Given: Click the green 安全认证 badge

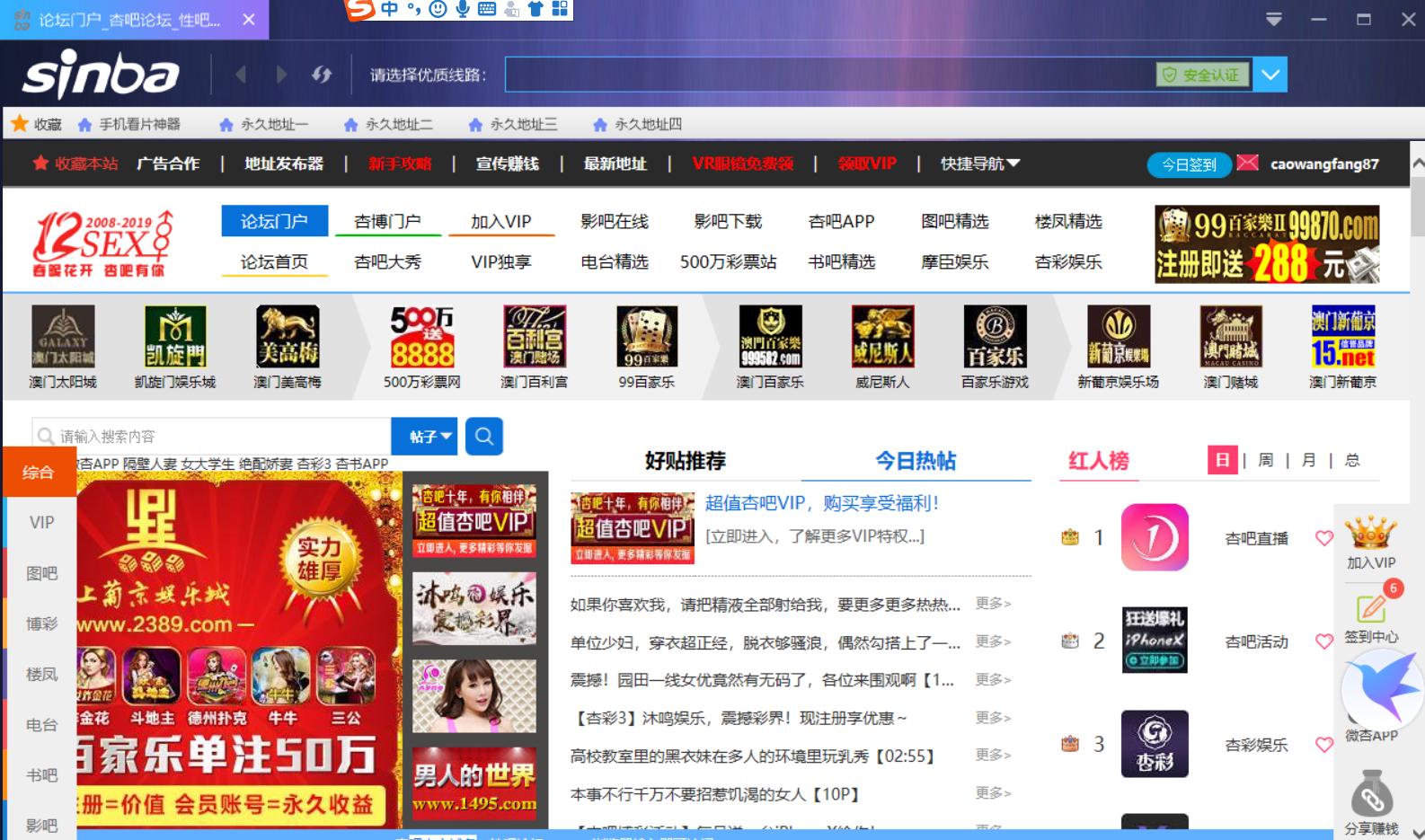Looking at the screenshot, I should pos(1202,75).
